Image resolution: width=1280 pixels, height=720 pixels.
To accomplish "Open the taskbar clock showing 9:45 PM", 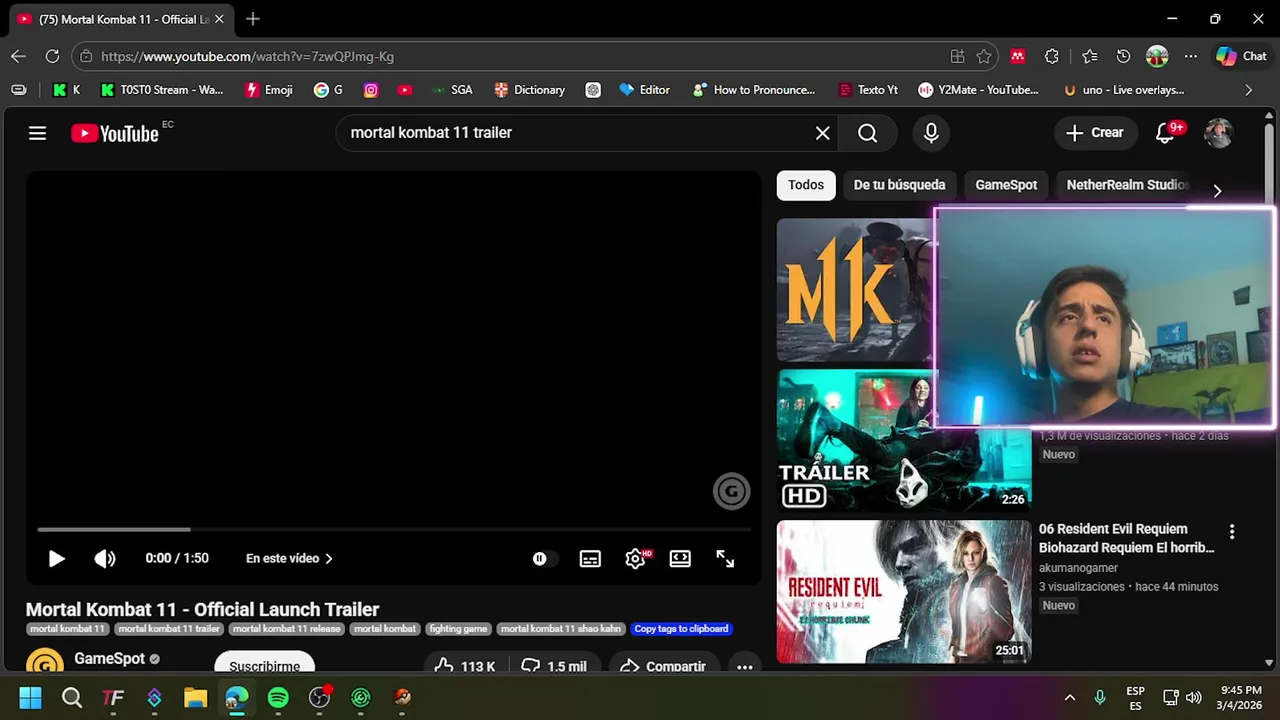I will (x=1240, y=697).
